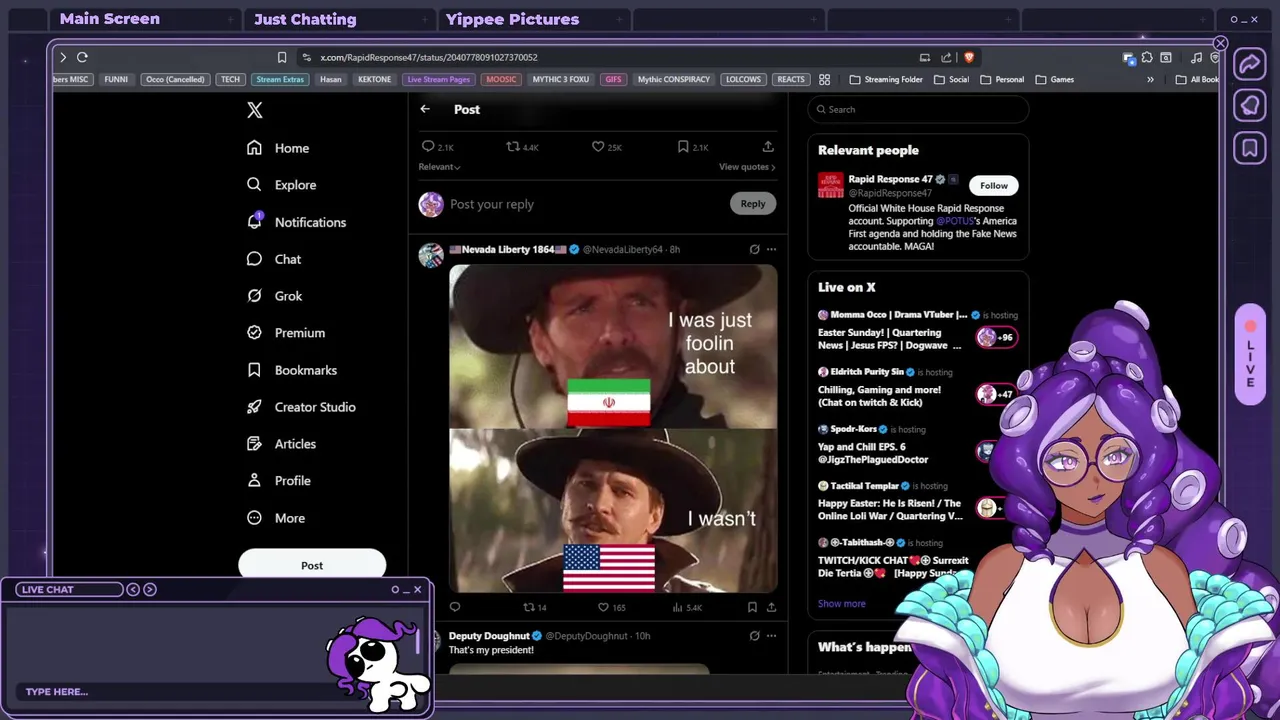
Task: Click the Live Chat left arrow
Action: (133, 589)
